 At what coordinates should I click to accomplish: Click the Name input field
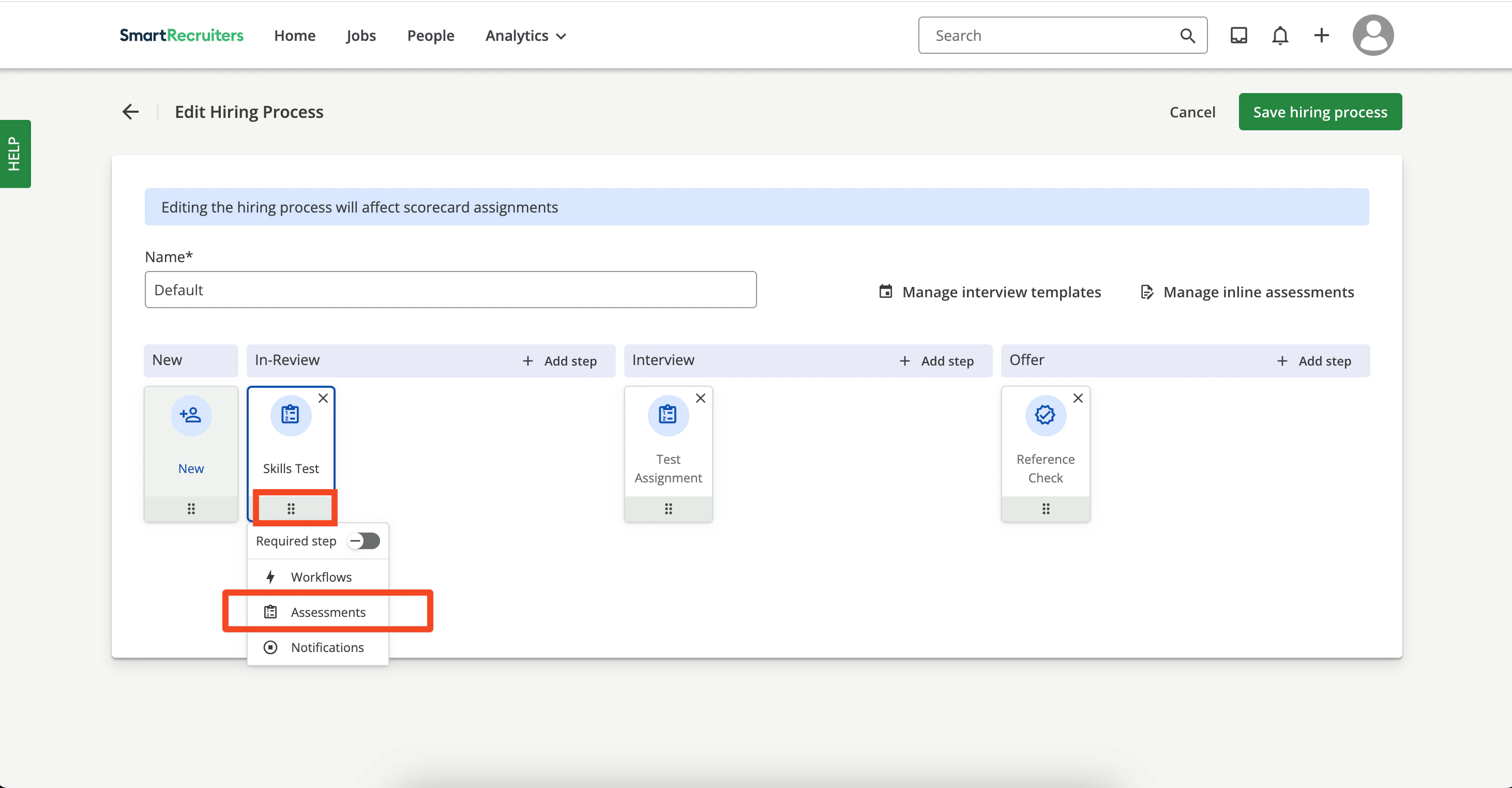tap(450, 290)
